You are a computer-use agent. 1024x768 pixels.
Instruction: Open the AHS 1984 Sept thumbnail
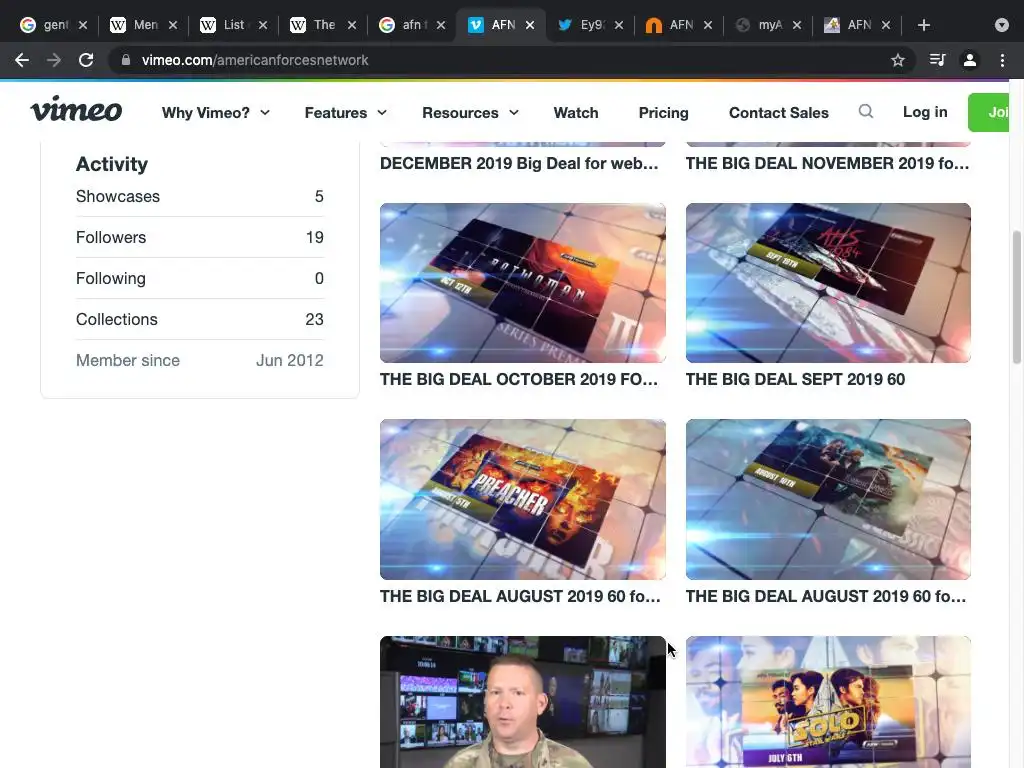(x=828, y=283)
